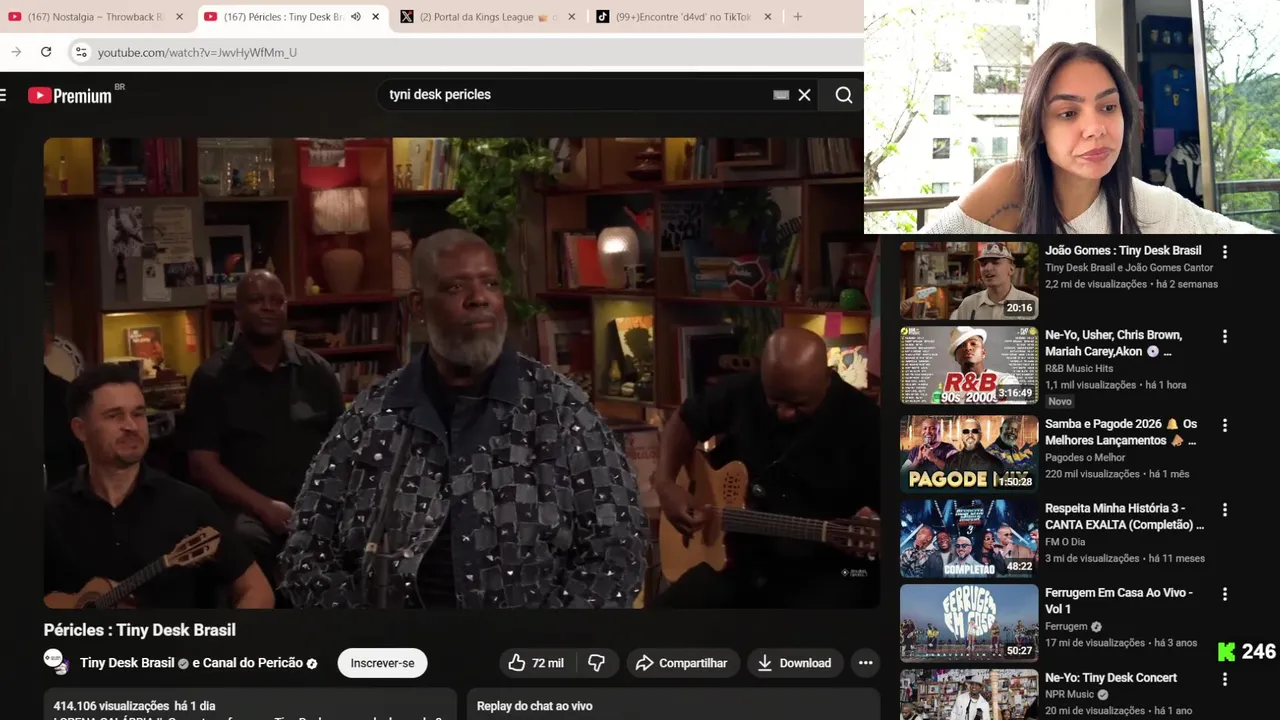This screenshot has width=1280, height=720.
Task: Click the 'Péricles : Tiny Desk Brasil' video title
Action: click(140, 630)
